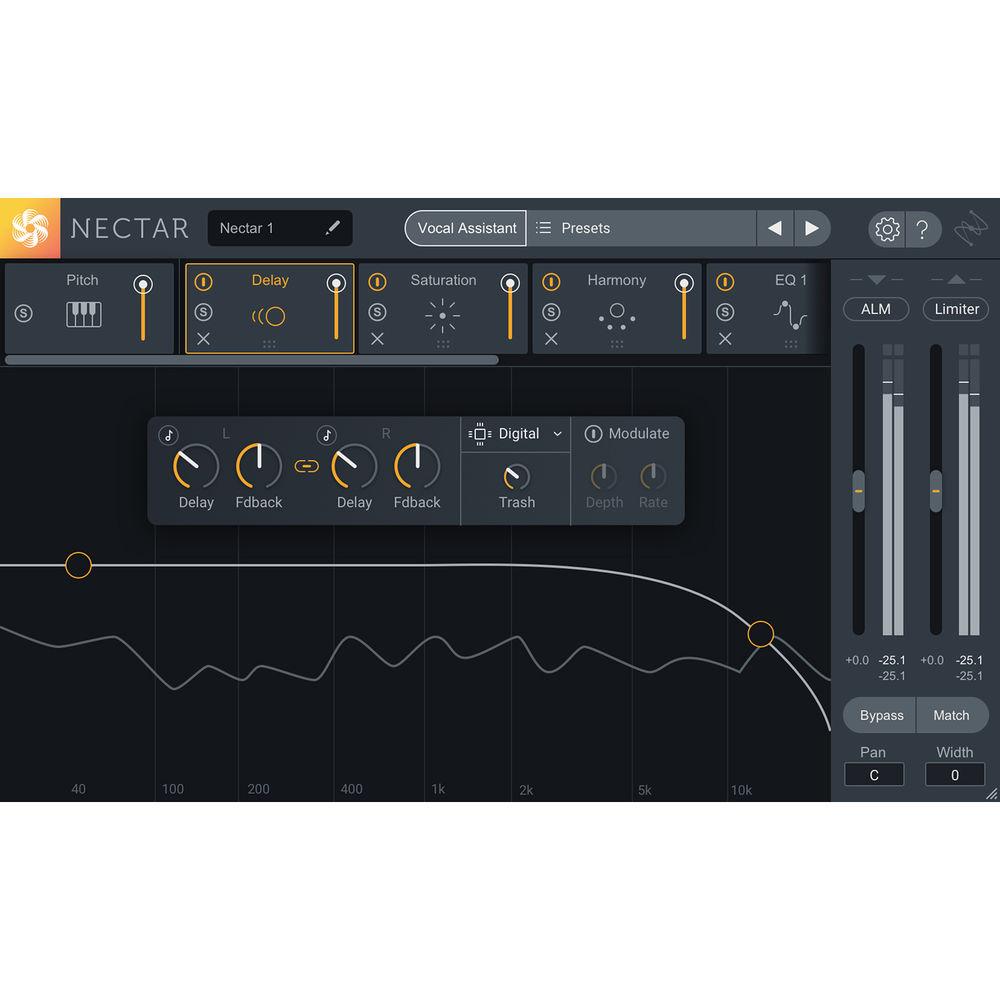Toggle power on the Harmony module
1000x1000 pixels.
click(551, 281)
